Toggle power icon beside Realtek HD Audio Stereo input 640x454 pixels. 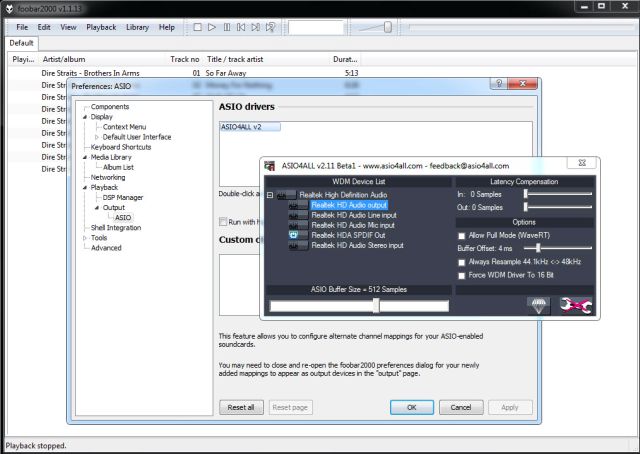[x=298, y=245]
